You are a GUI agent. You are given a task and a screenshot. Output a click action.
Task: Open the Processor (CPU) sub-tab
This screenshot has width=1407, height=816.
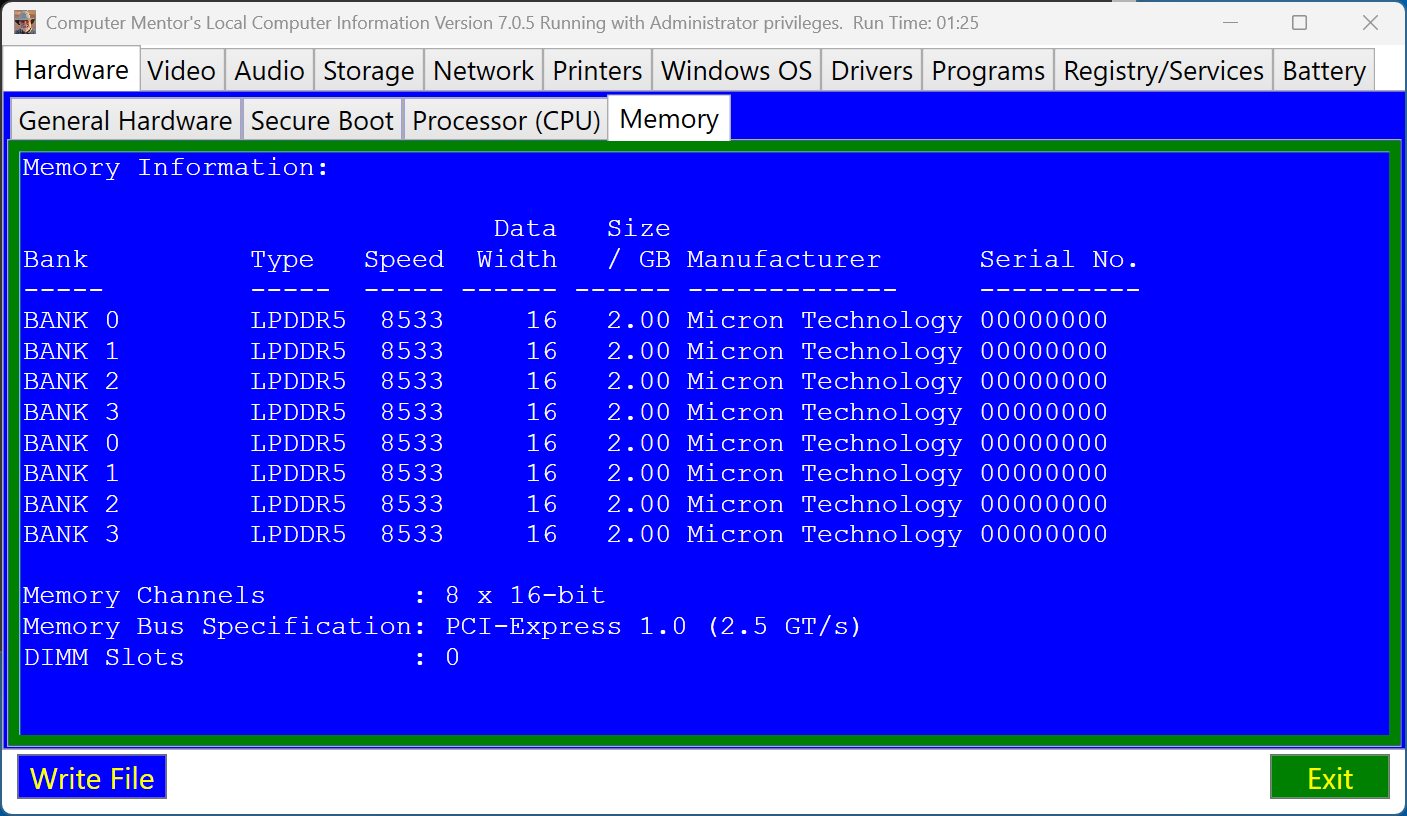coord(506,120)
